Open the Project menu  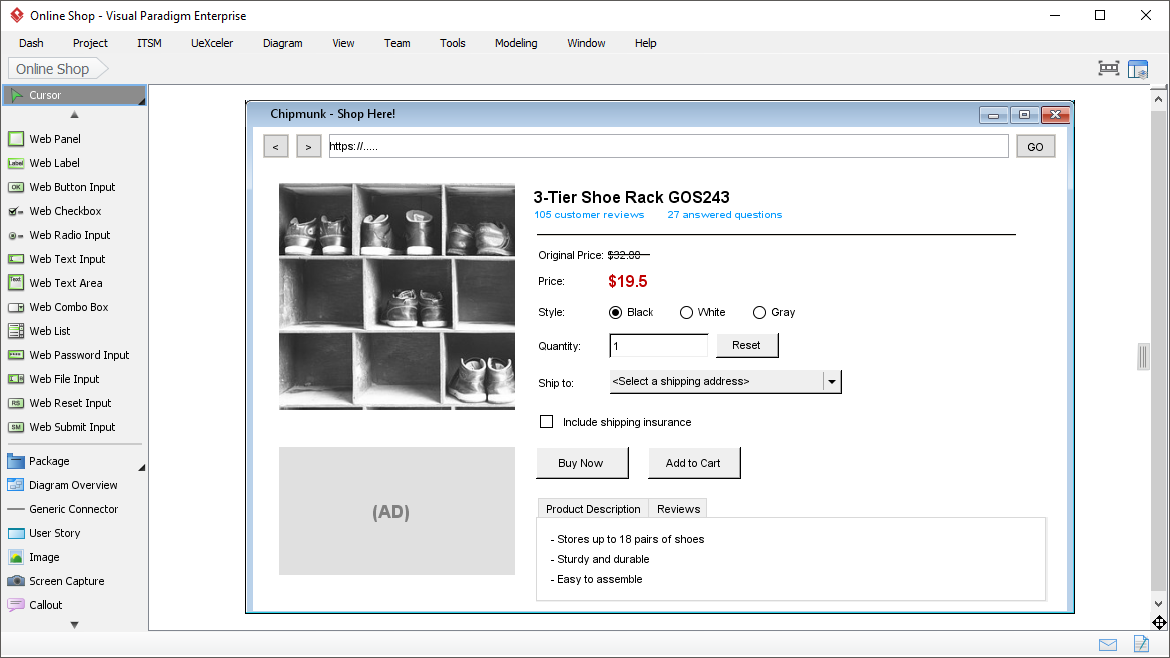(x=90, y=43)
